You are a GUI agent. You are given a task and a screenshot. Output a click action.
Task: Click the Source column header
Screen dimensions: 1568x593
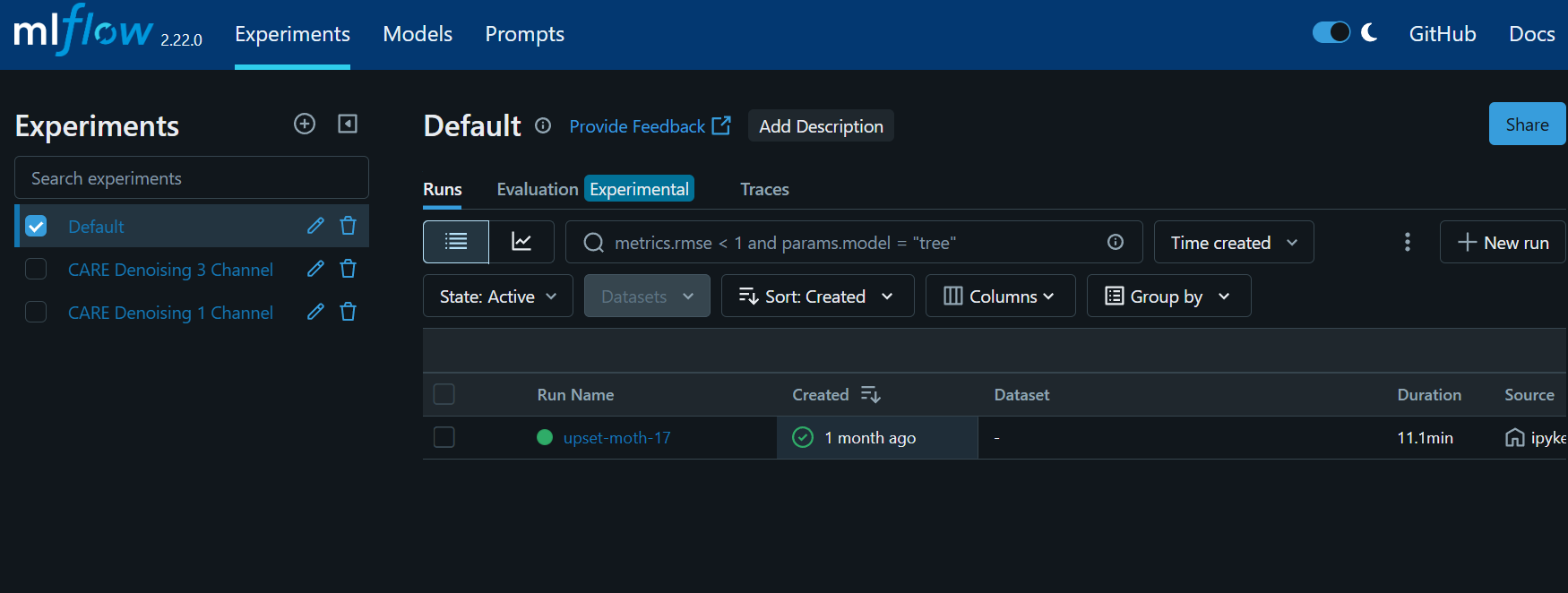[1529, 395]
